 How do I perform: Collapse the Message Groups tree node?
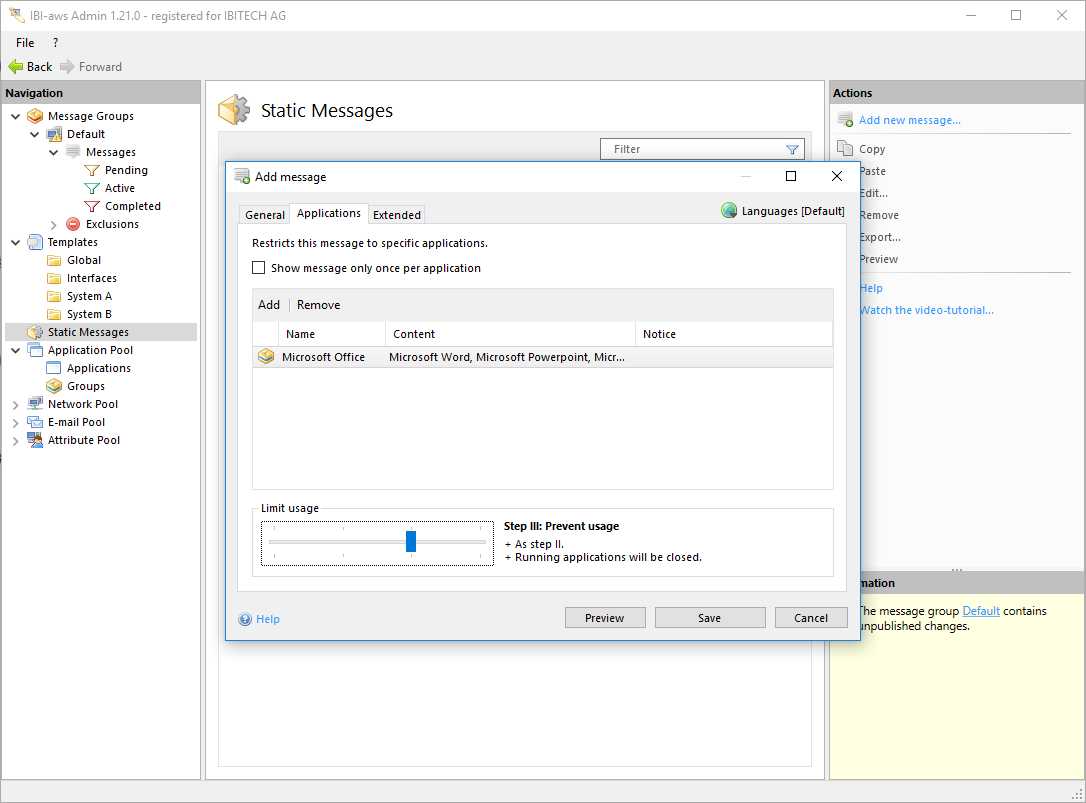(x=16, y=116)
